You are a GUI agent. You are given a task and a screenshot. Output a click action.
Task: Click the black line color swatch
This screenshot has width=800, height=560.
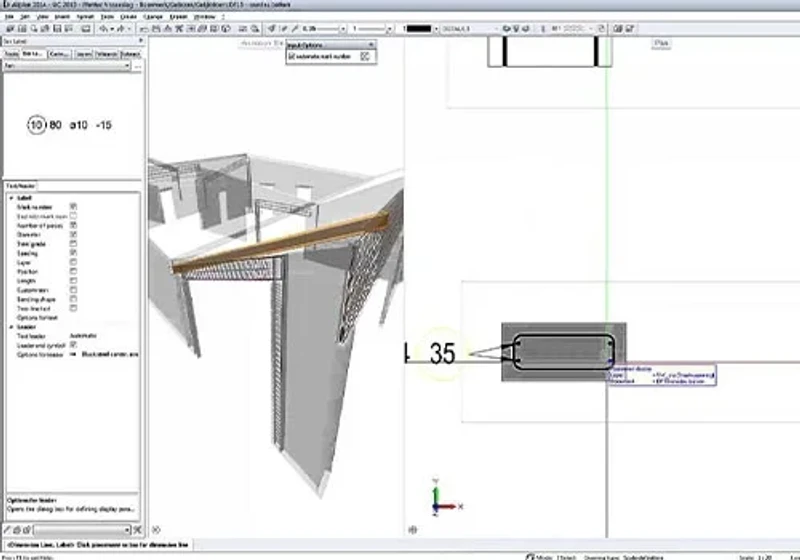pyautogui.click(x=418, y=29)
